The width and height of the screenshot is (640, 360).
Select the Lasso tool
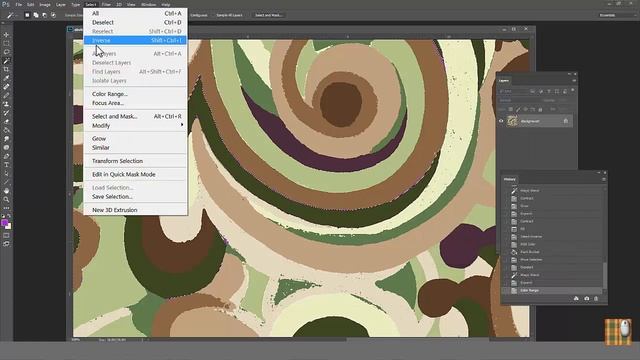pyautogui.click(x=6, y=52)
